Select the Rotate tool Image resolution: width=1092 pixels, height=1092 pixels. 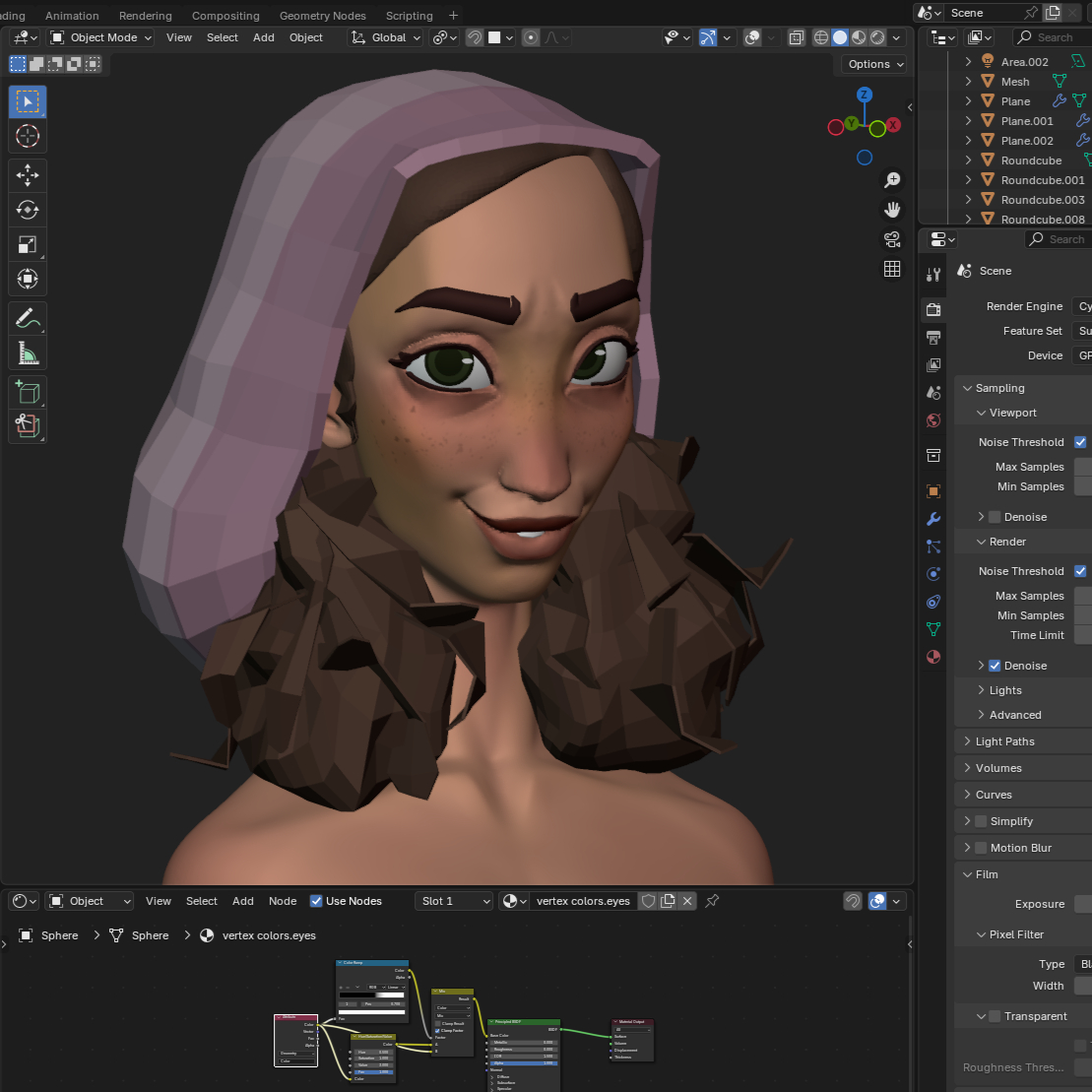click(28, 210)
